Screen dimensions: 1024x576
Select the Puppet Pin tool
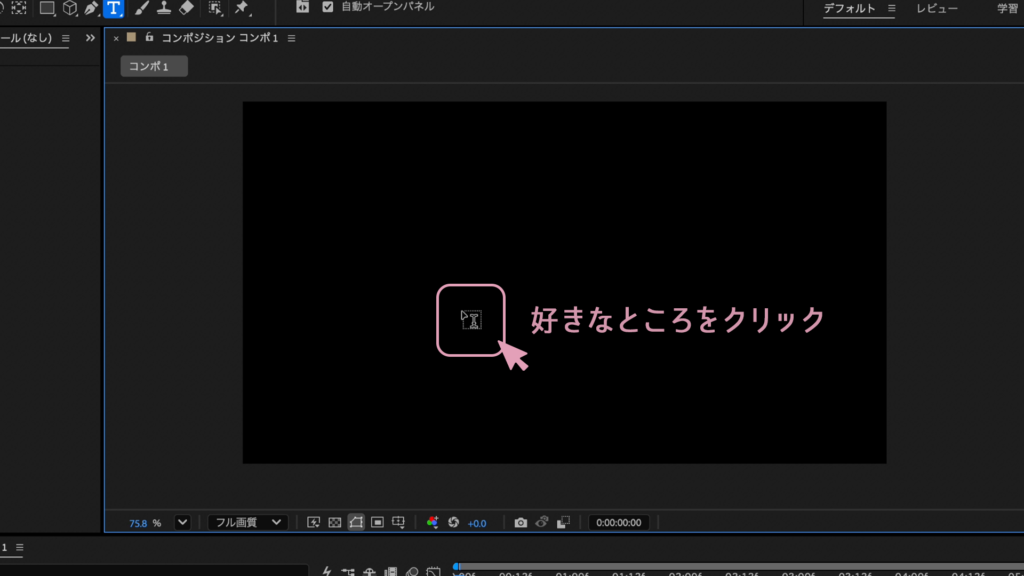coord(242,8)
